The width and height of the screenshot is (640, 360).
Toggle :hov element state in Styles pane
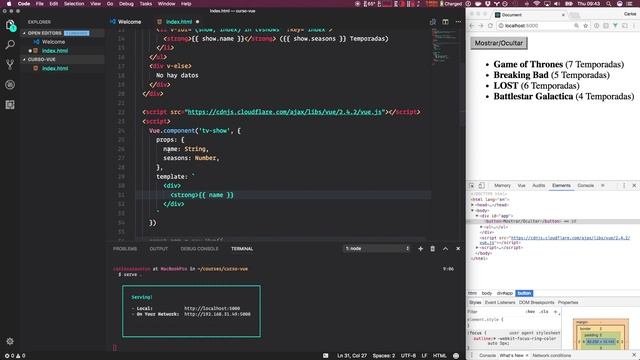[x=531, y=311]
